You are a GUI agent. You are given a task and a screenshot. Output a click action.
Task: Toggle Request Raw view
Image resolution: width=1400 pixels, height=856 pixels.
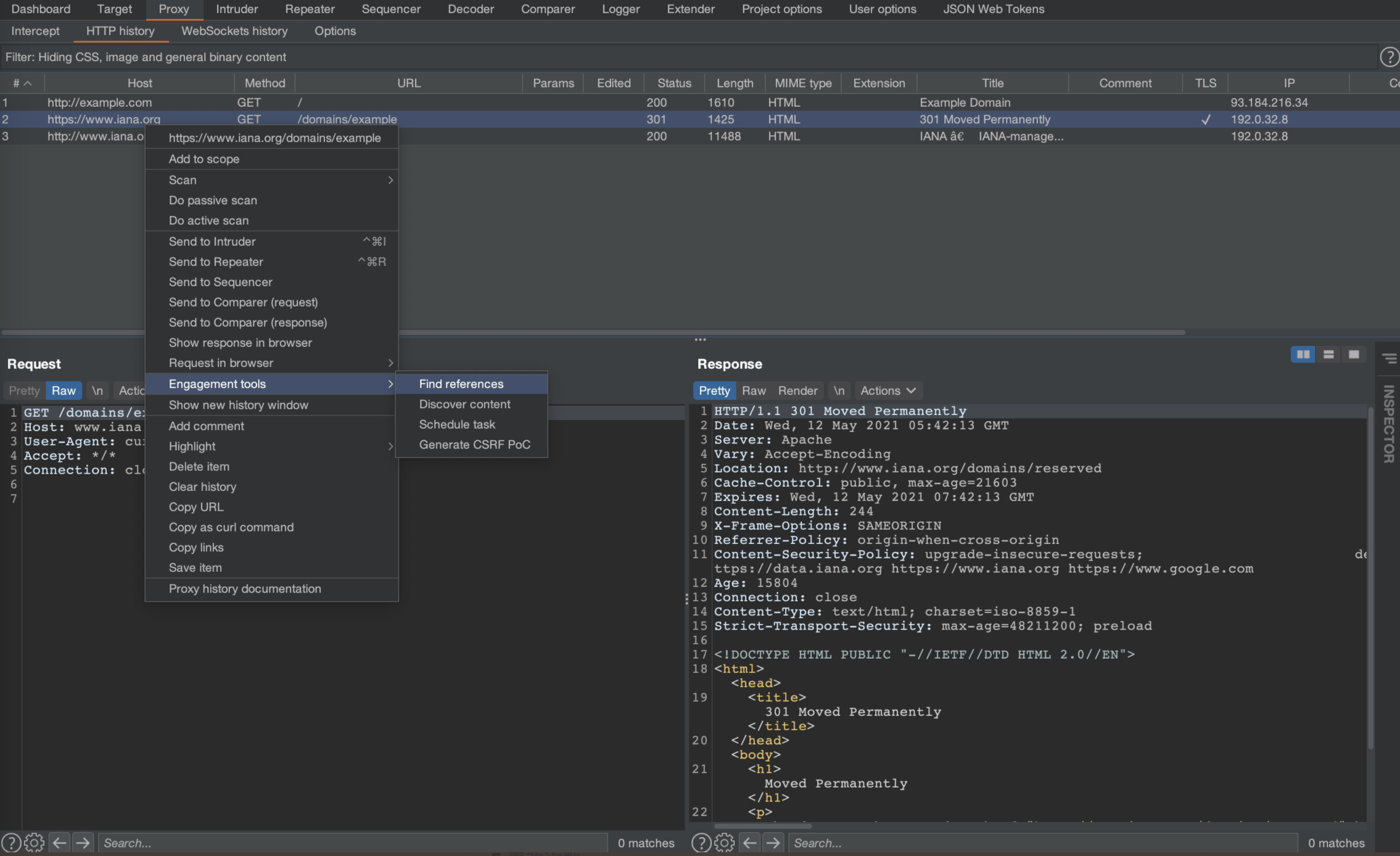64,390
